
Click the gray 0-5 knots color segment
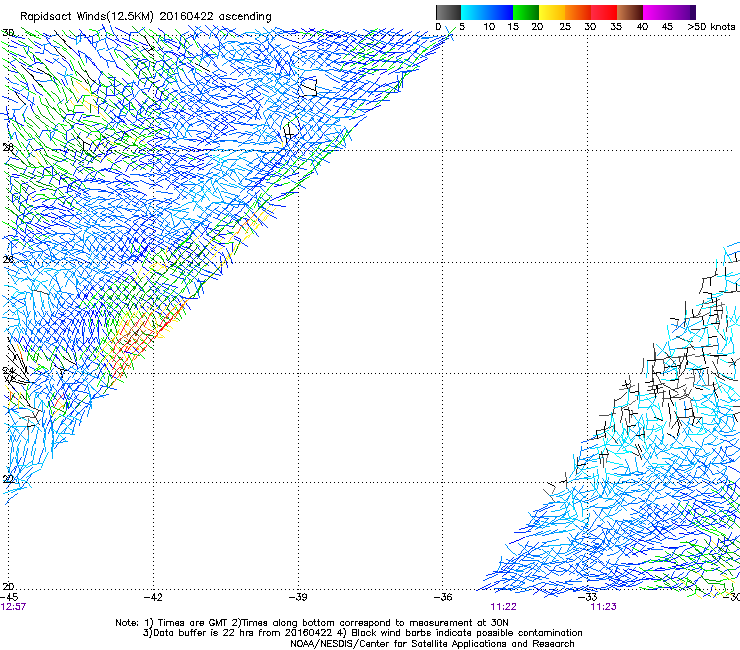point(448,12)
